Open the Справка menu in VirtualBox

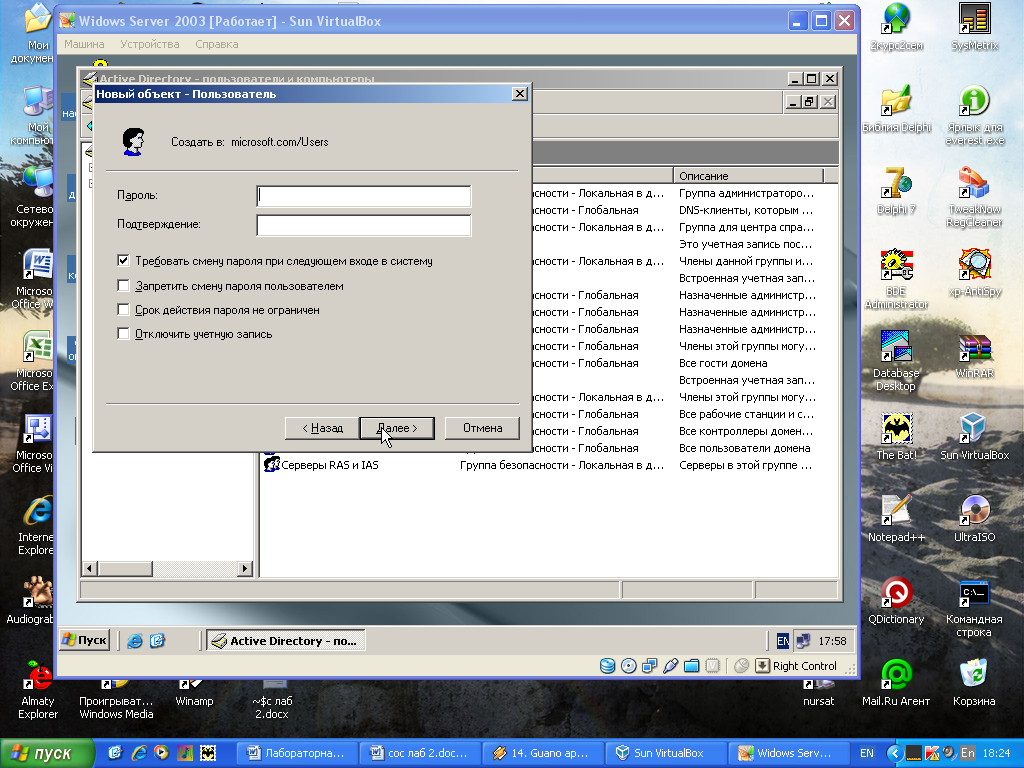point(216,44)
